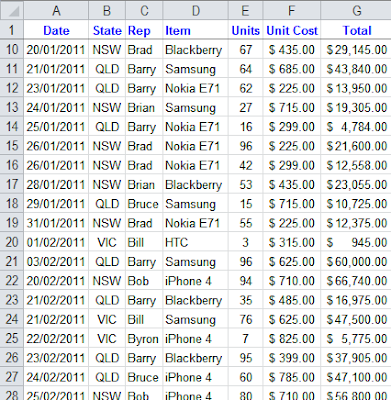Select cell with total $60,000.00
Screen dimensions: 391x400
356,262
